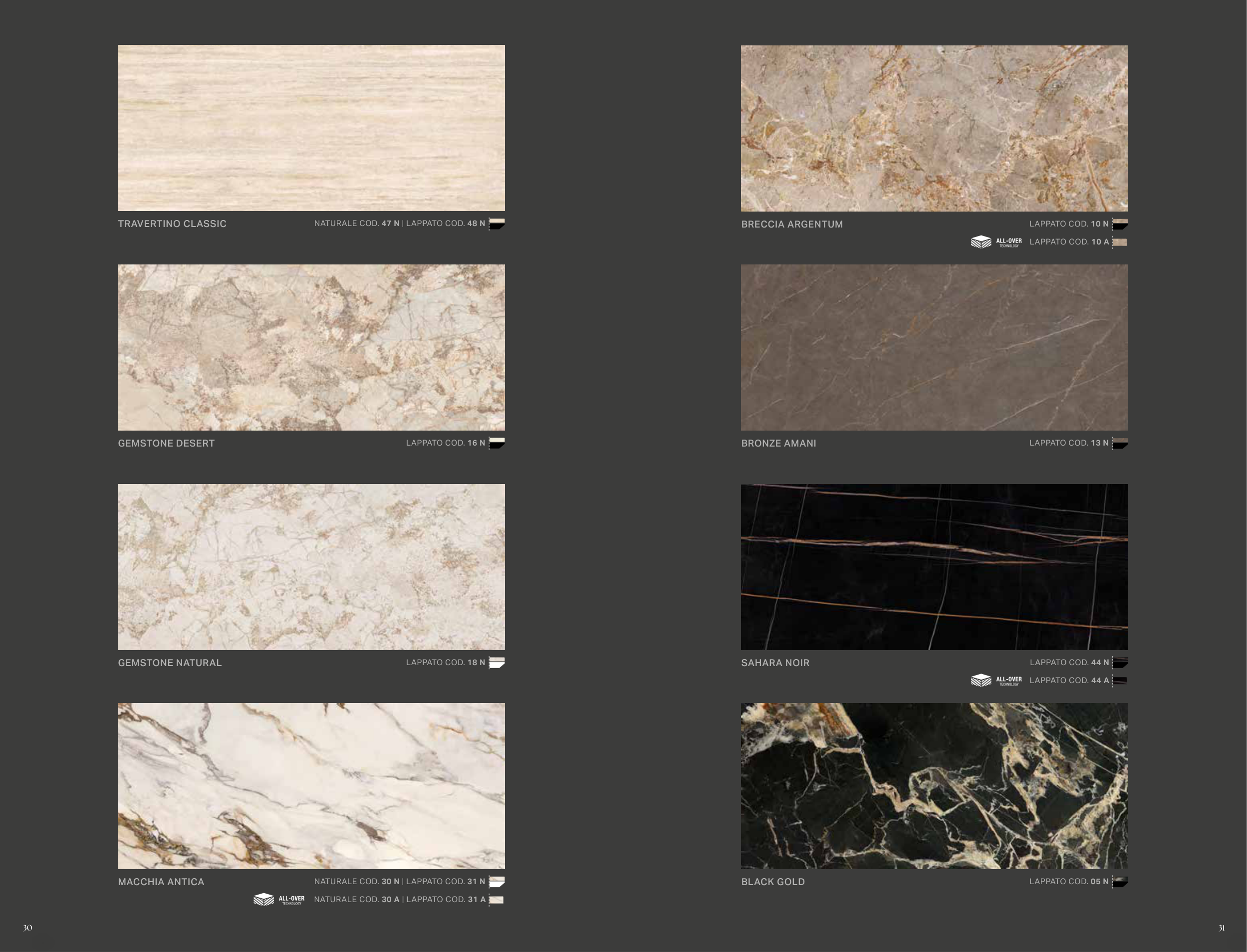
Task: Click slab edge icon beside Gemstone Desert 16 N
Action: pos(497,443)
